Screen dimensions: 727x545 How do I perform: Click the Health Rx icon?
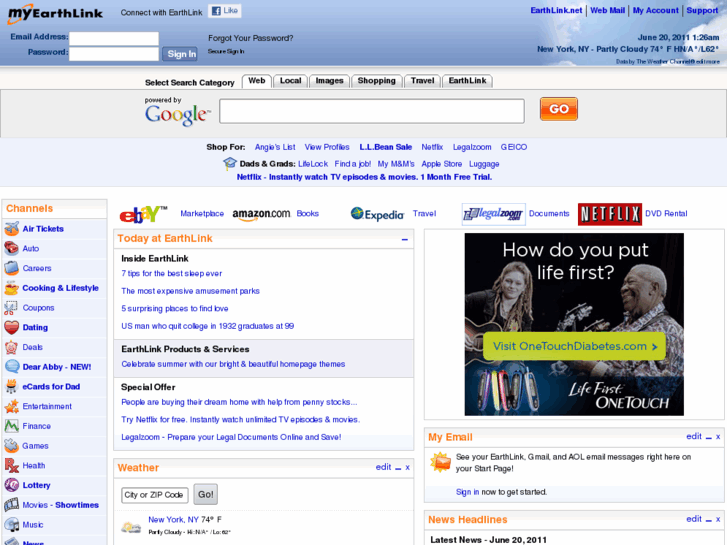[x=12, y=465]
